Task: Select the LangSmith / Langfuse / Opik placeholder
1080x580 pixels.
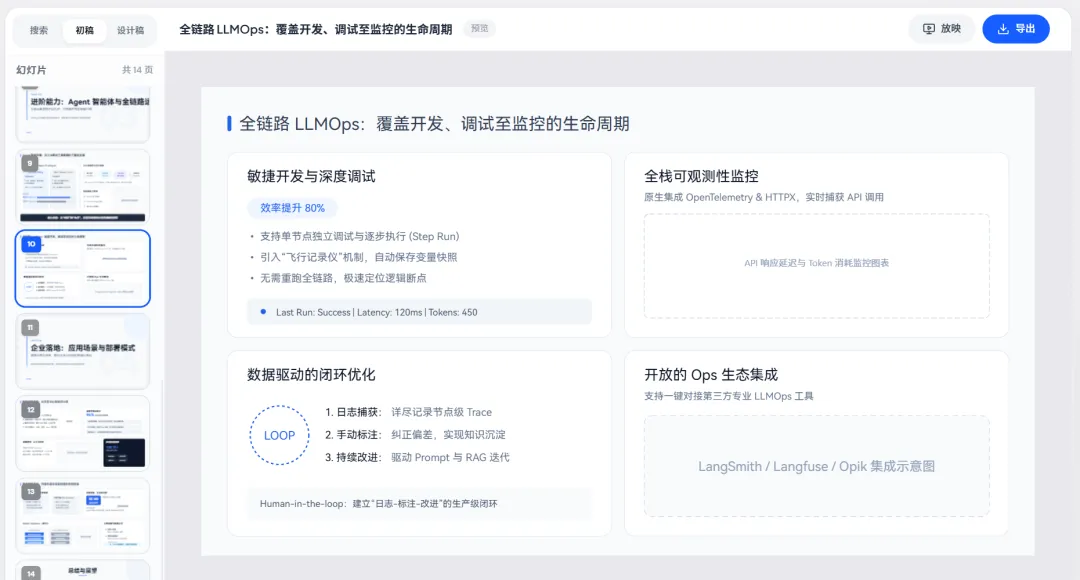Action: pos(816,466)
